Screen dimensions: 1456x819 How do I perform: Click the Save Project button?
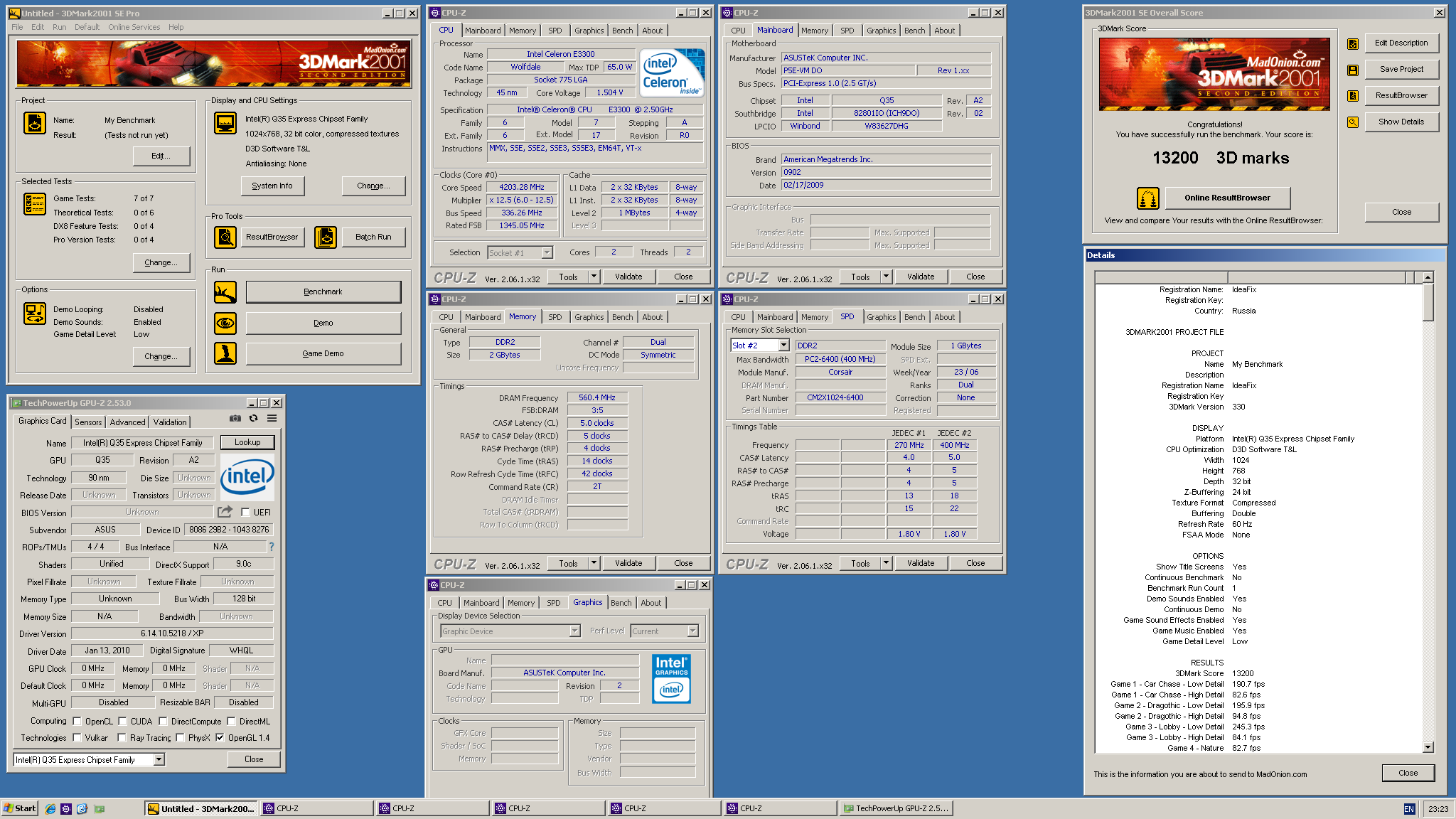[1401, 69]
